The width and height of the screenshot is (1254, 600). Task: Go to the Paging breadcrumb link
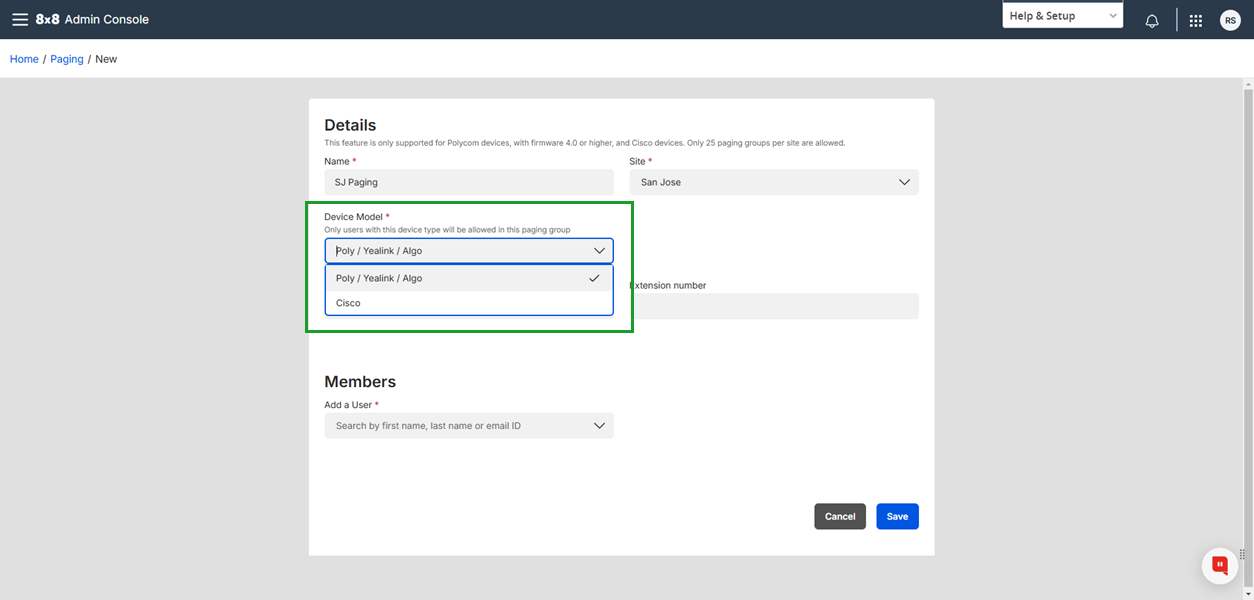coord(67,59)
